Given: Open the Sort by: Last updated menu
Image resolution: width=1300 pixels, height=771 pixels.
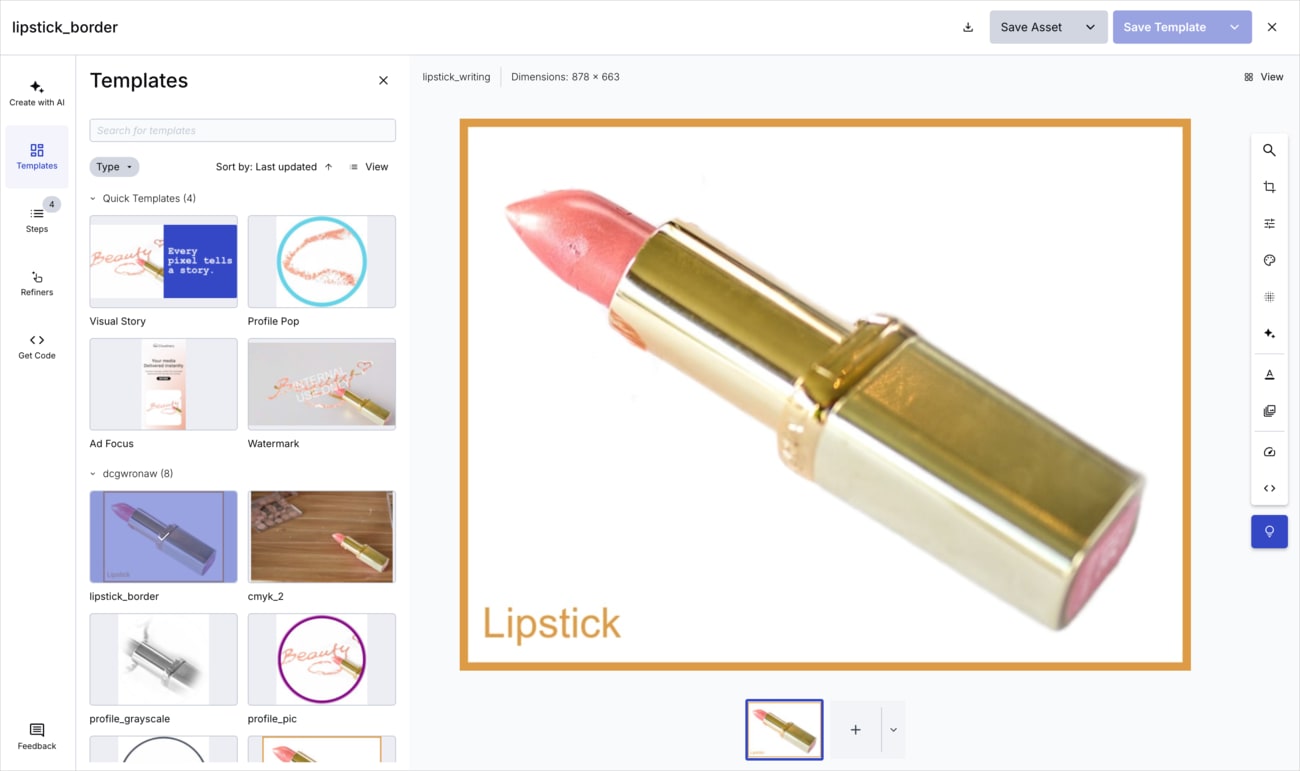Looking at the screenshot, I should click(x=266, y=167).
